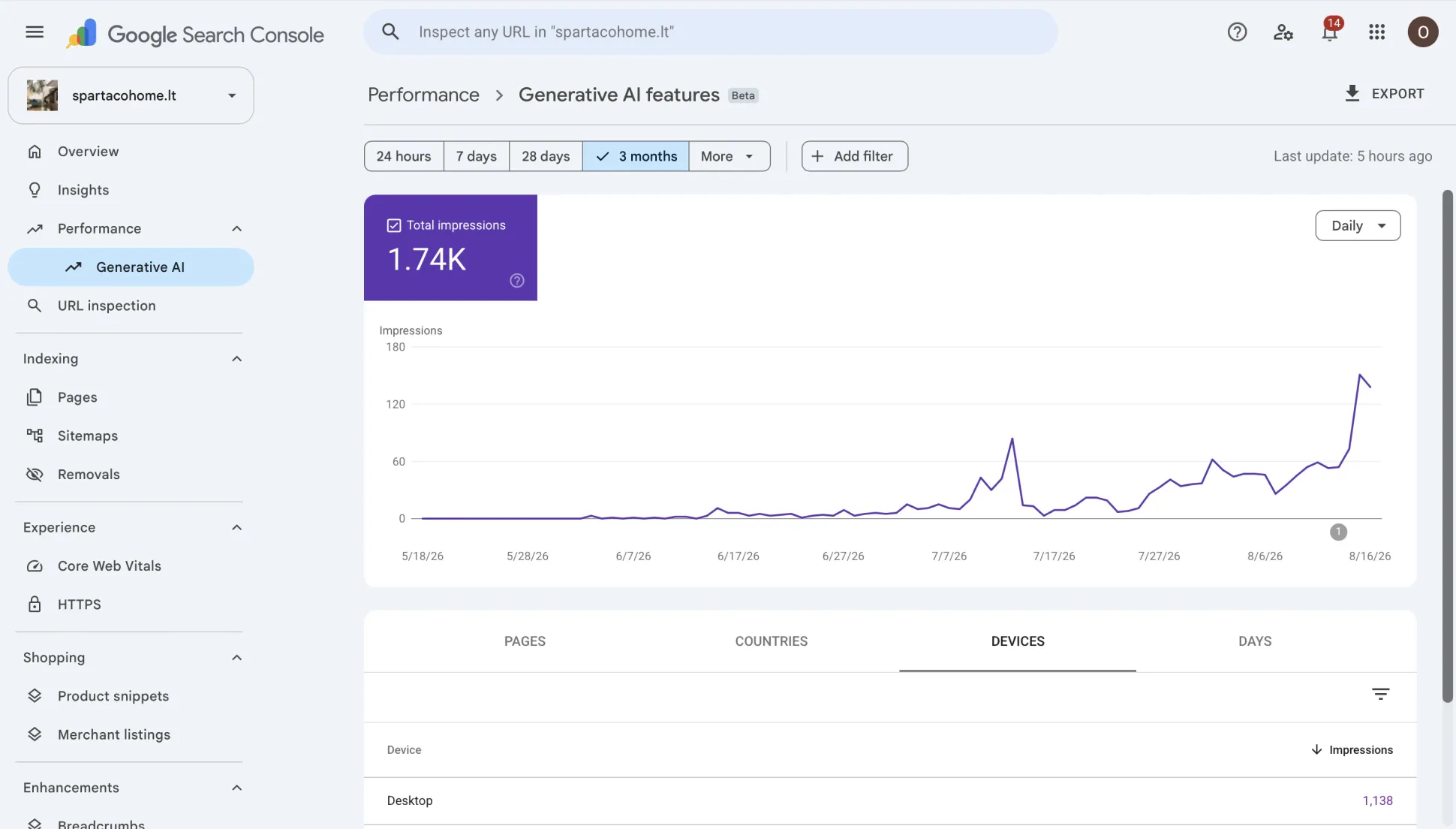This screenshot has width=1456, height=829.
Task: Click the page vertical scrollbar
Action: click(1448, 446)
